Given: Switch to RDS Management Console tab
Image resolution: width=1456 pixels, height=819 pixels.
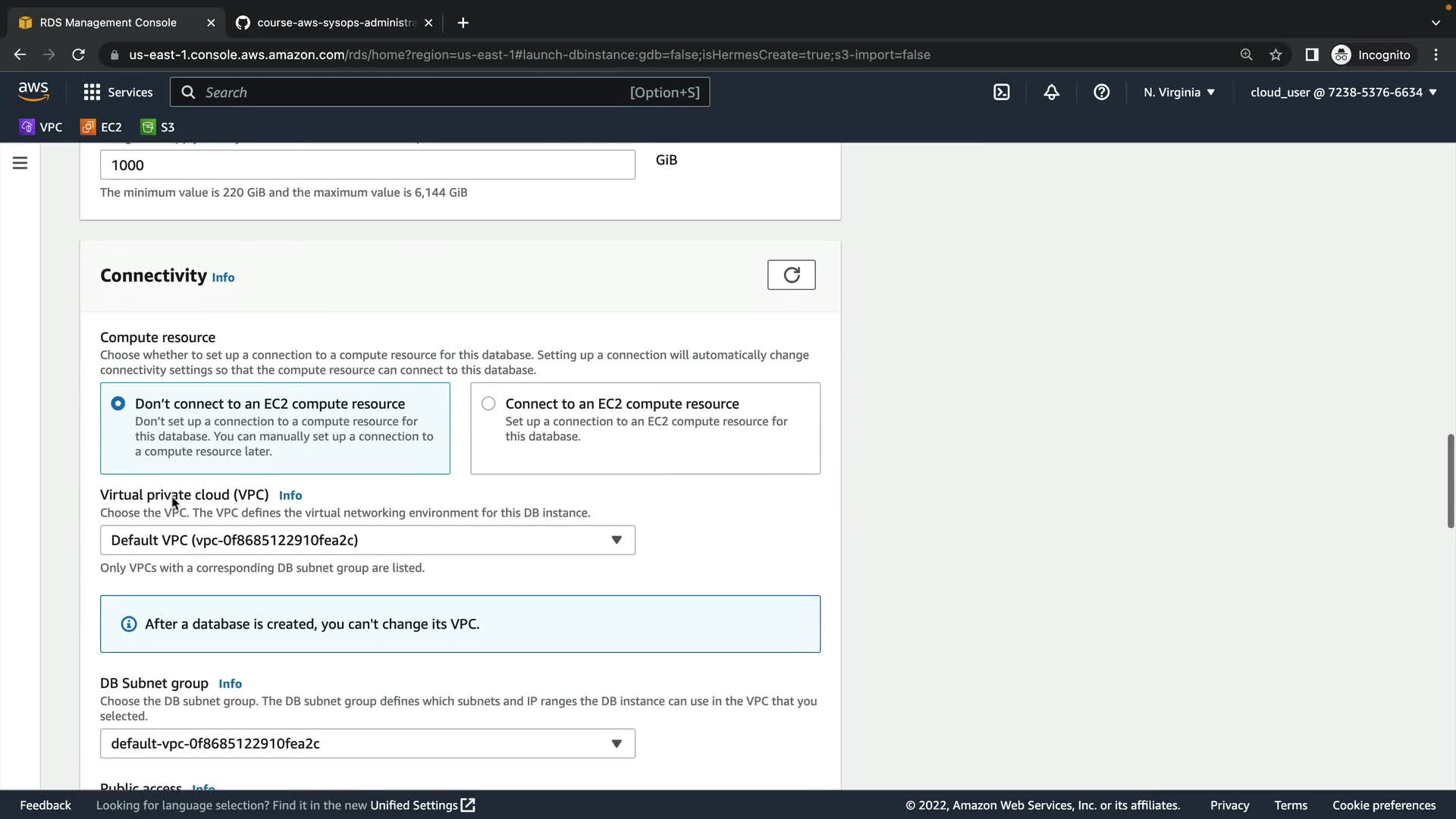Looking at the screenshot, I should point(108,23).
